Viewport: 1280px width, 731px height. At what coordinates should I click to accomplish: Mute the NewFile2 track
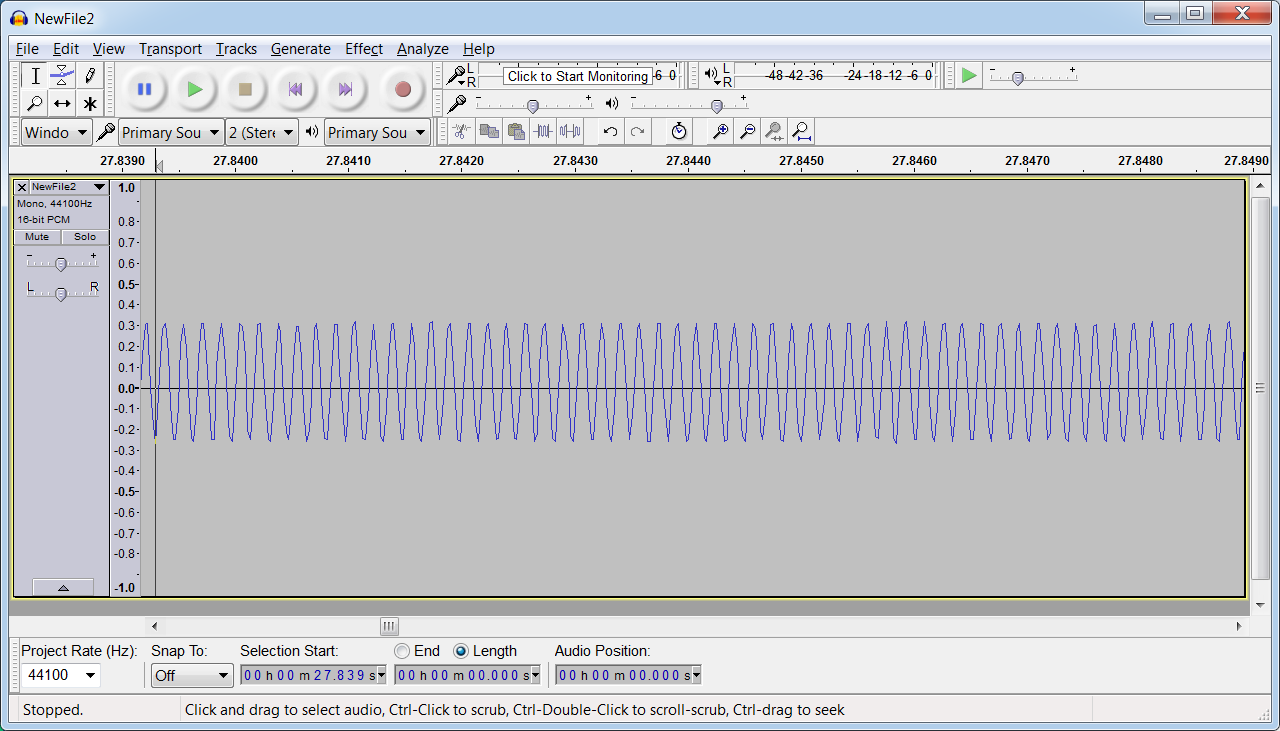(37, 237)
